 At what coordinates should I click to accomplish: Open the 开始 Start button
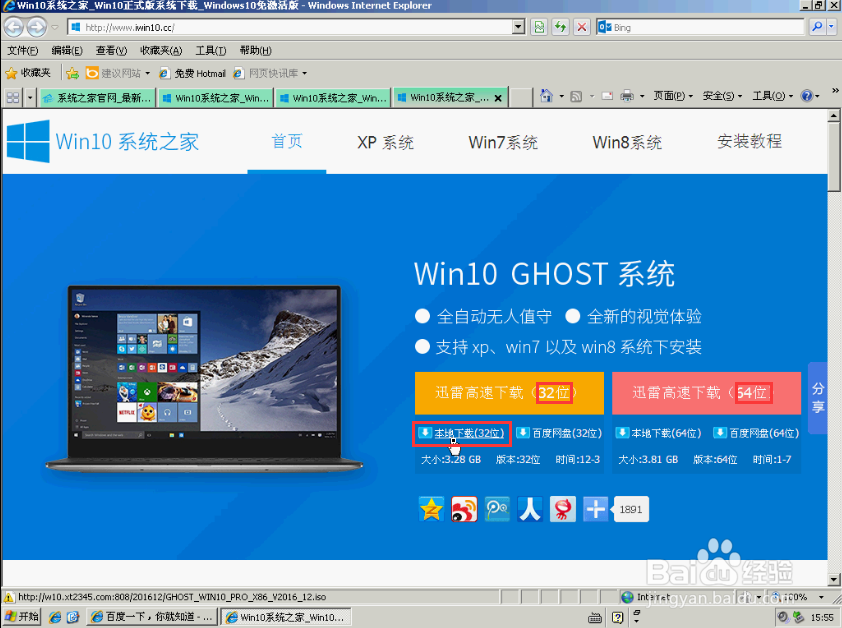click(x=22, y=617)
